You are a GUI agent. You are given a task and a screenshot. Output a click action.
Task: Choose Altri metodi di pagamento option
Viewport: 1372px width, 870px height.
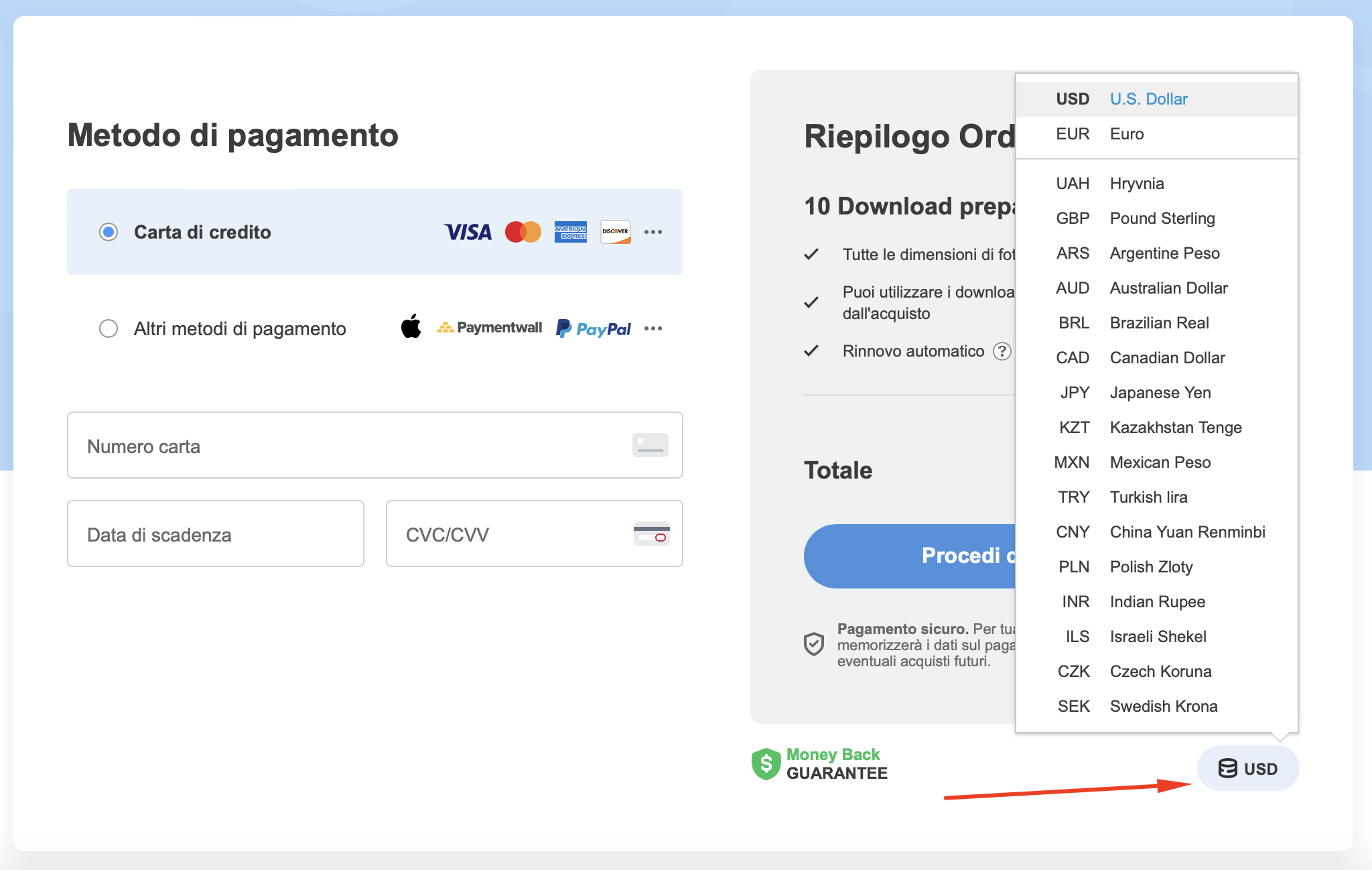point(108,328)
